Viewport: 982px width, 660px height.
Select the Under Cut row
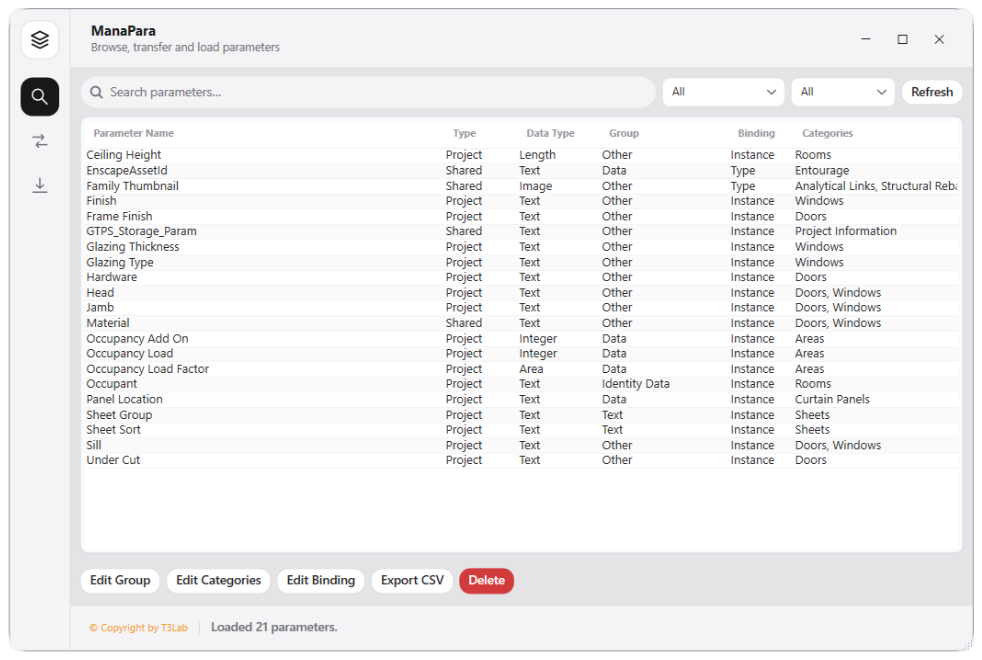[x=521, y=460]
